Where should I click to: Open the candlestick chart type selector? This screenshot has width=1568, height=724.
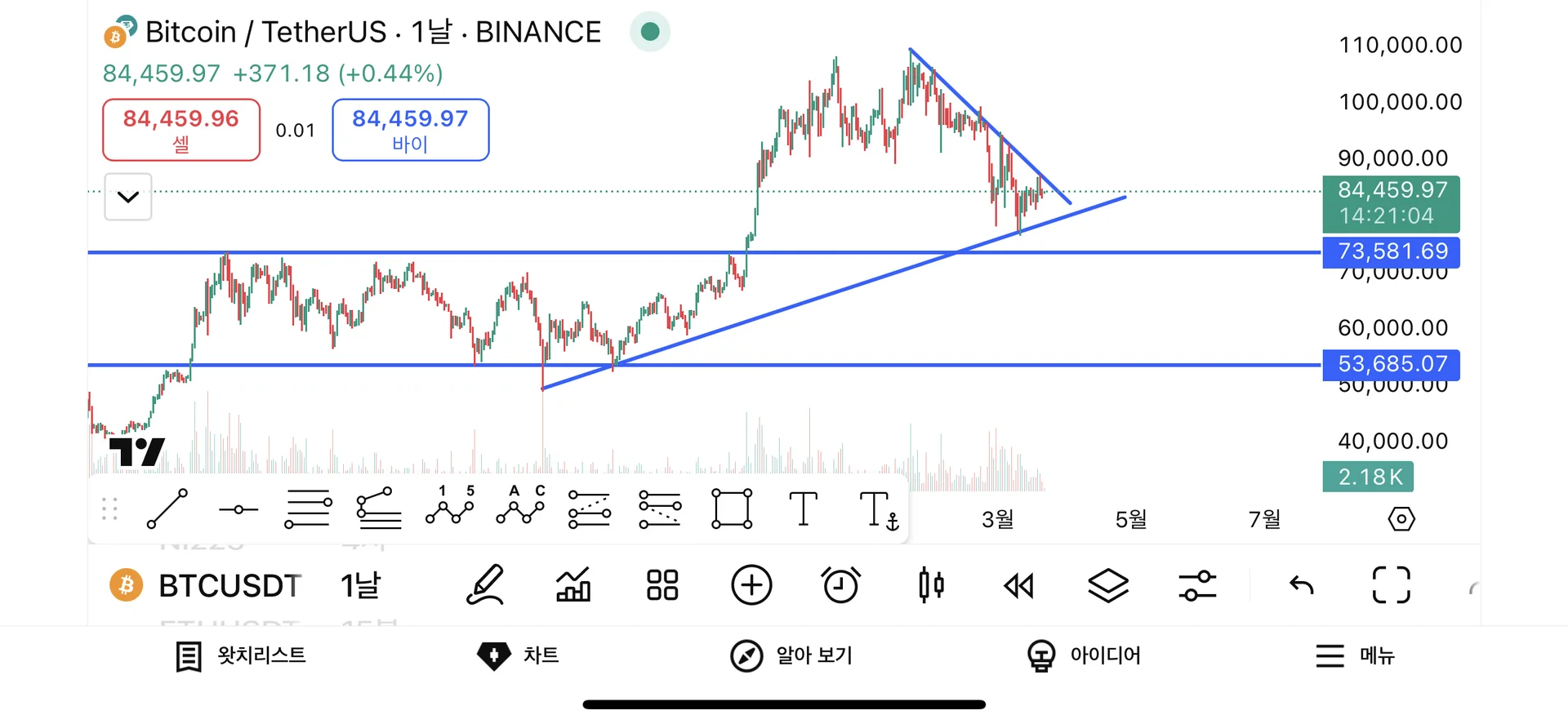tap(931, 585)
